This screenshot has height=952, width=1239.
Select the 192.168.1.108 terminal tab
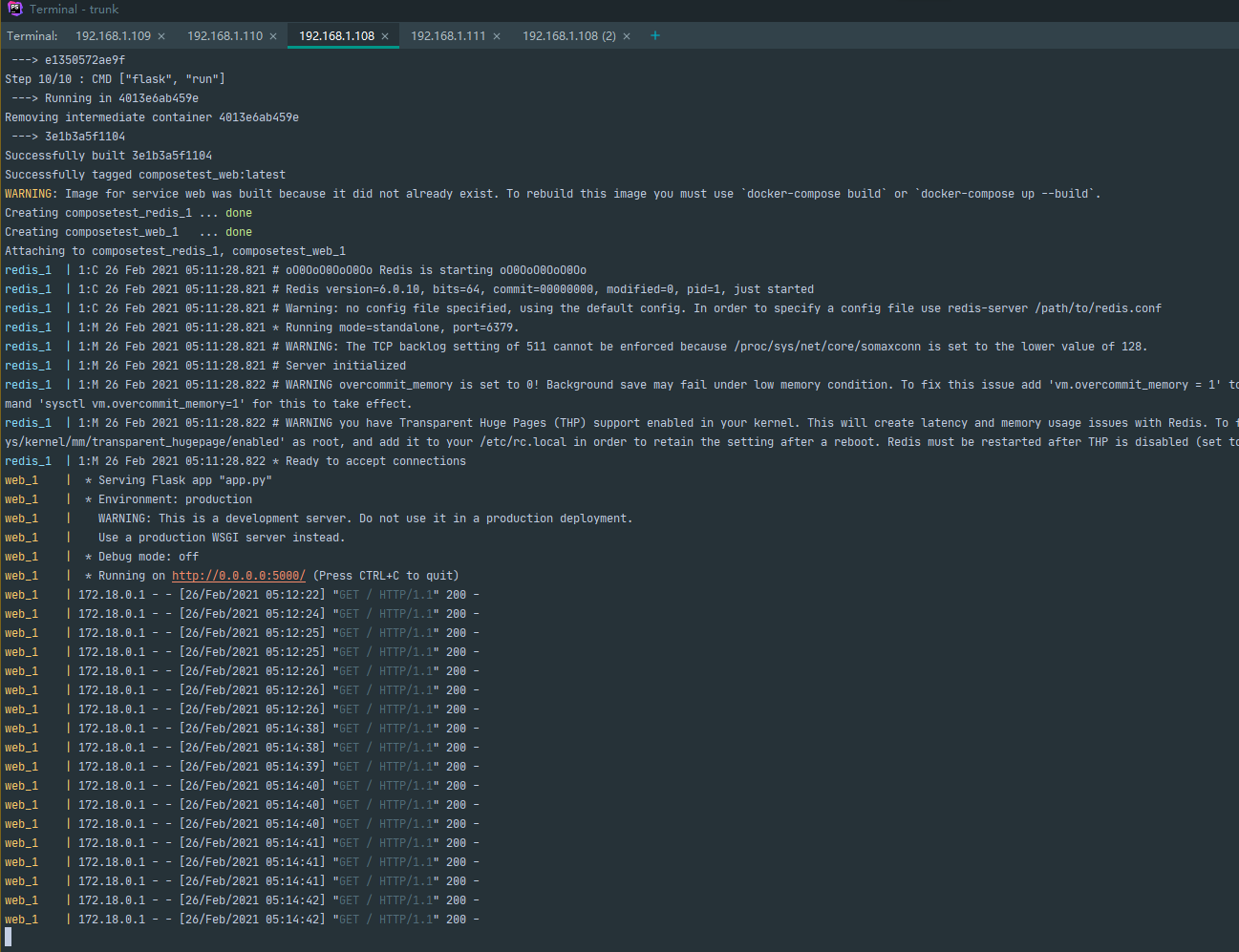pyautogui.click(x=336, y=36)
